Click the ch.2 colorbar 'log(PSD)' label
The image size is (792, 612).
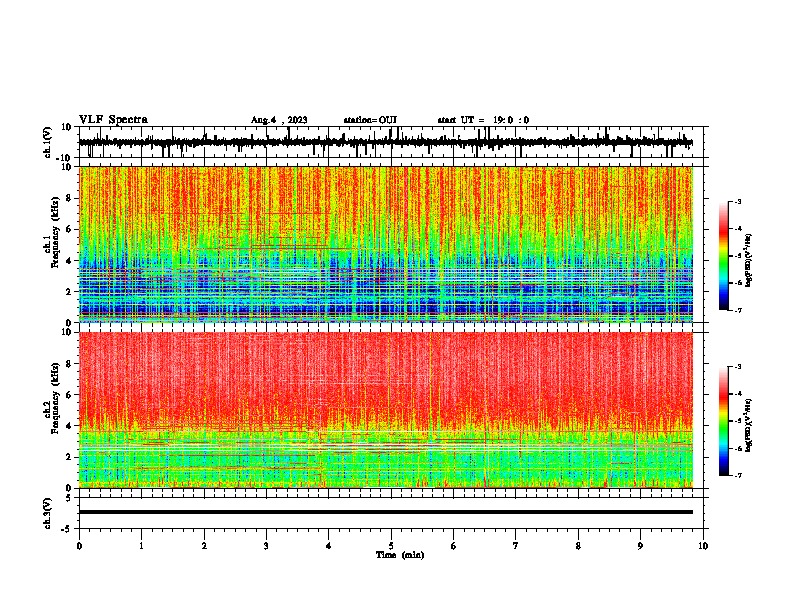(x=749, y=425)
